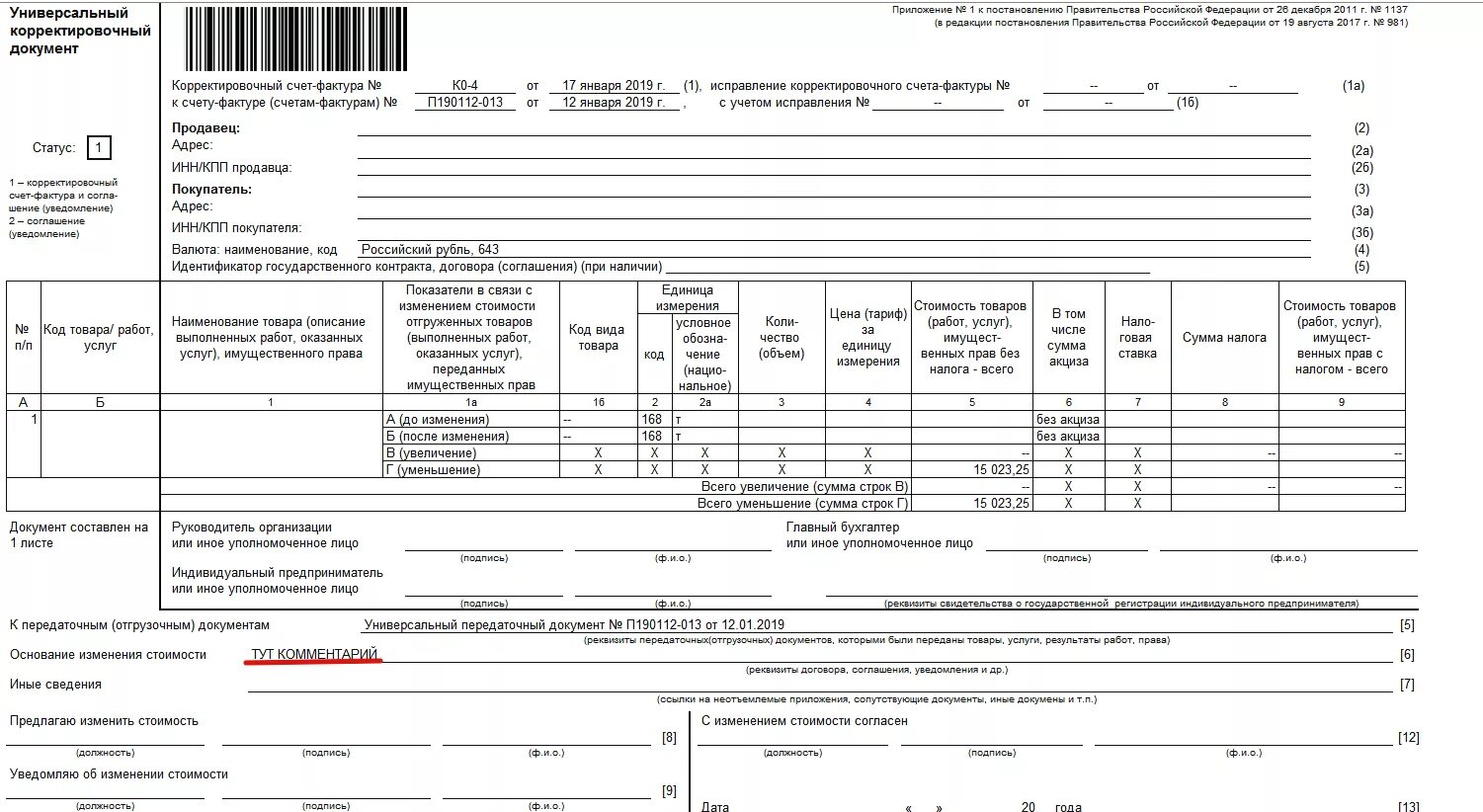Click the date "17 января 2019 г."
Viewport: 1483px width, 812px height.
coord(614,86)
